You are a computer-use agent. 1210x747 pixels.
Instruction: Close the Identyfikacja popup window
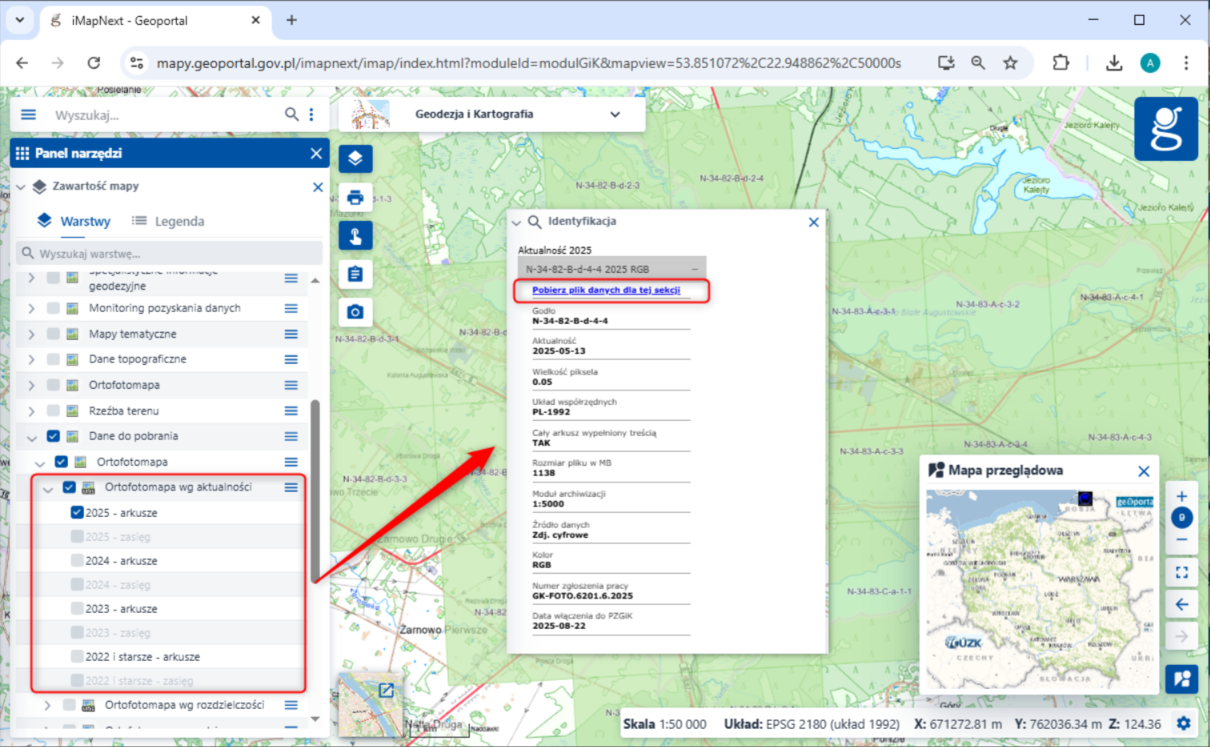pos(813,222)
